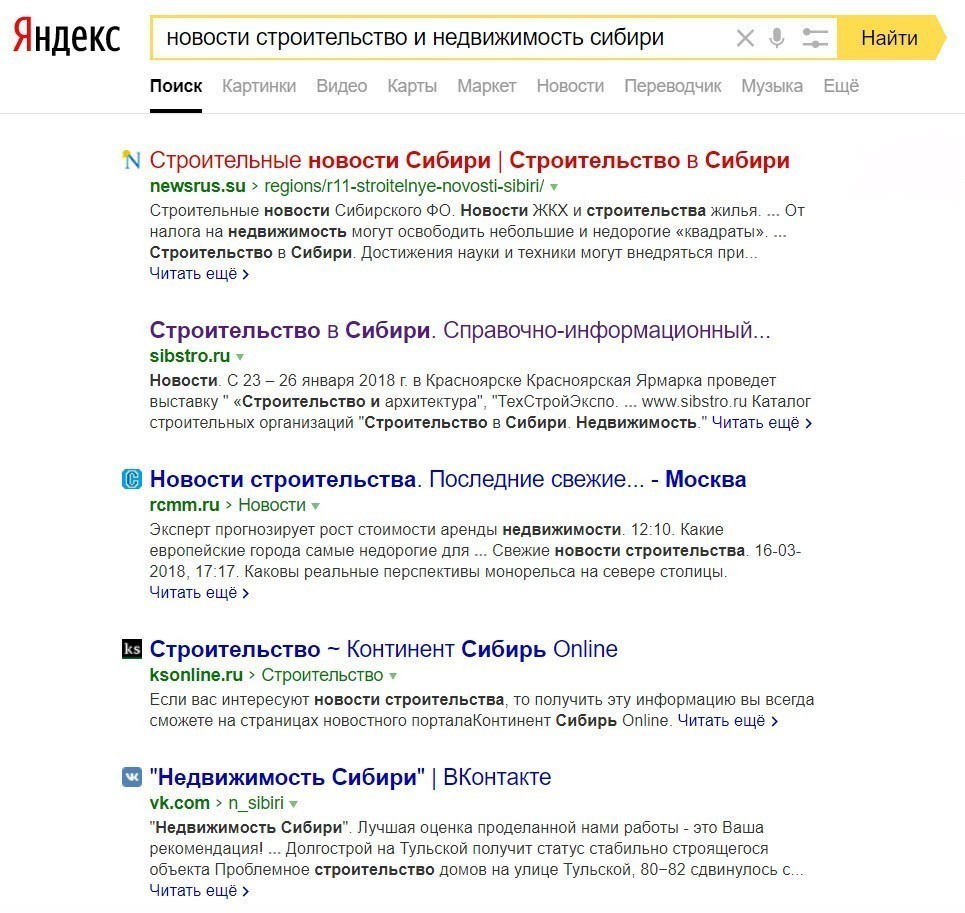965x913 pixels.
Task: Expand dropdown arrow next to sibstro.ru
Action: (240, 356)
